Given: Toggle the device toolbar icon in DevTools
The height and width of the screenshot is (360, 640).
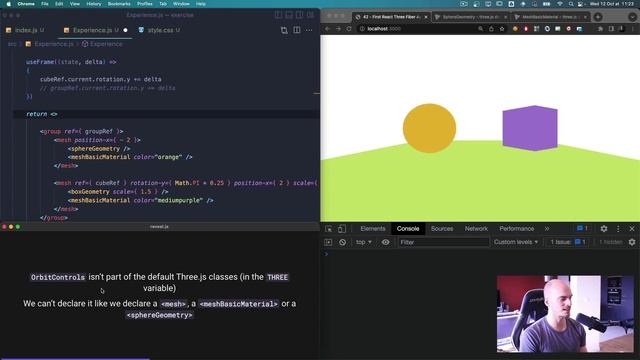Looking at the screenshot, I should coord(342,229).
